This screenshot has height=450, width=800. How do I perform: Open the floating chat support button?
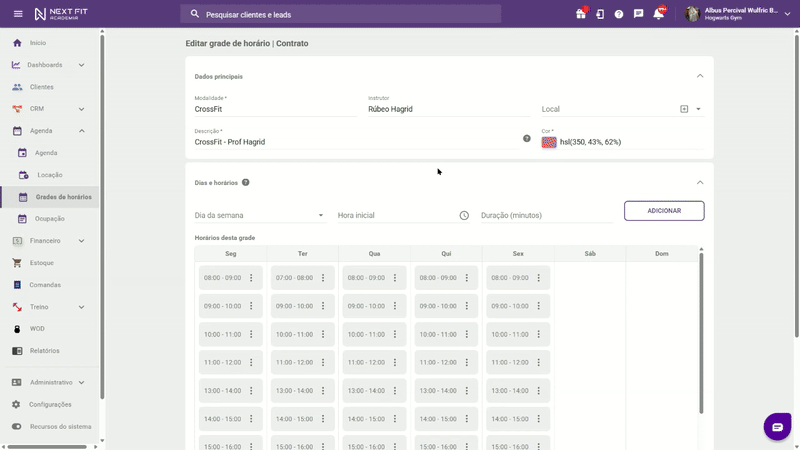777,427
